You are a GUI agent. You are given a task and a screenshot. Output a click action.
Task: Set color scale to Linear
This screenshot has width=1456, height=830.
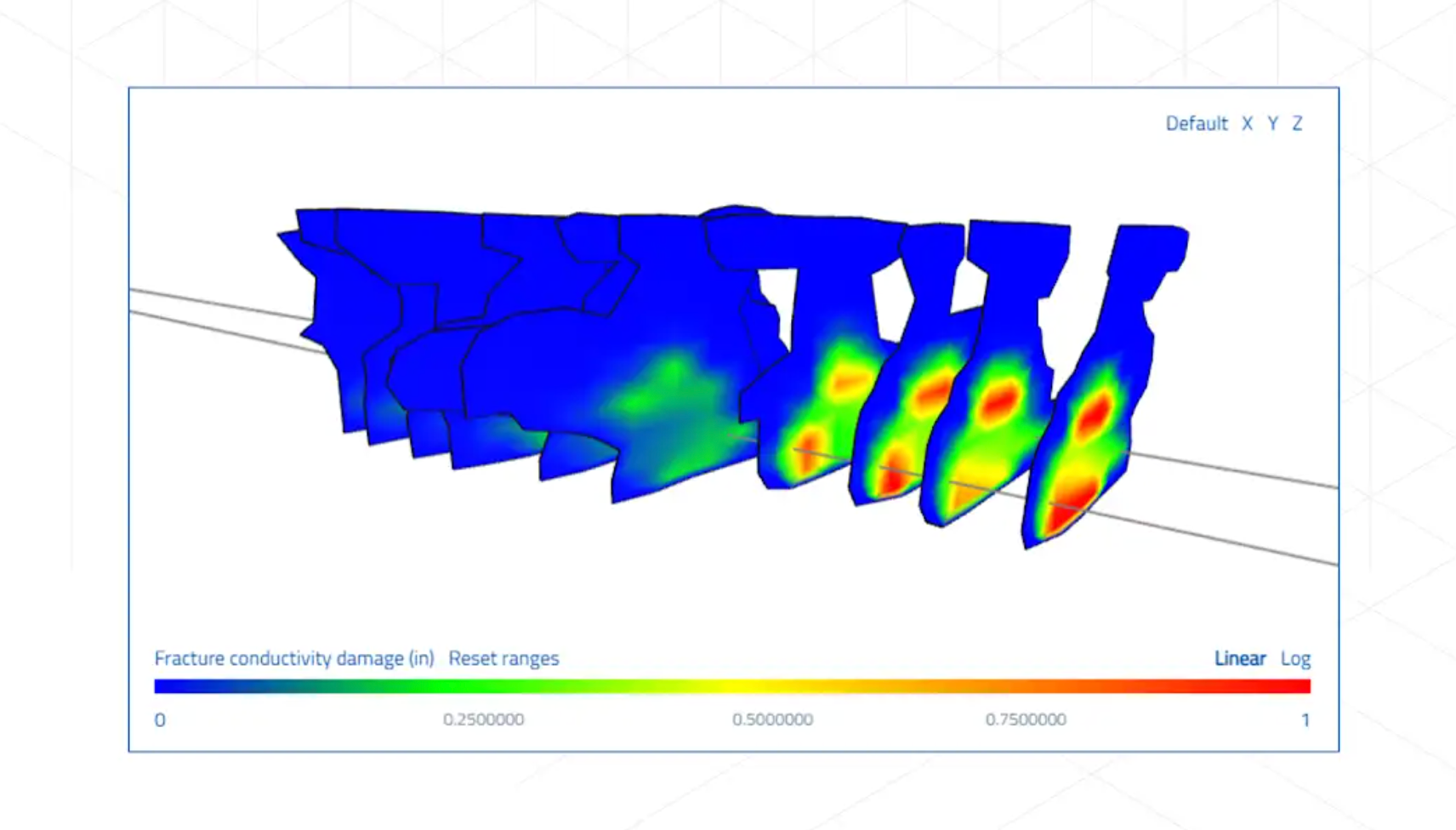(1239, 658)
